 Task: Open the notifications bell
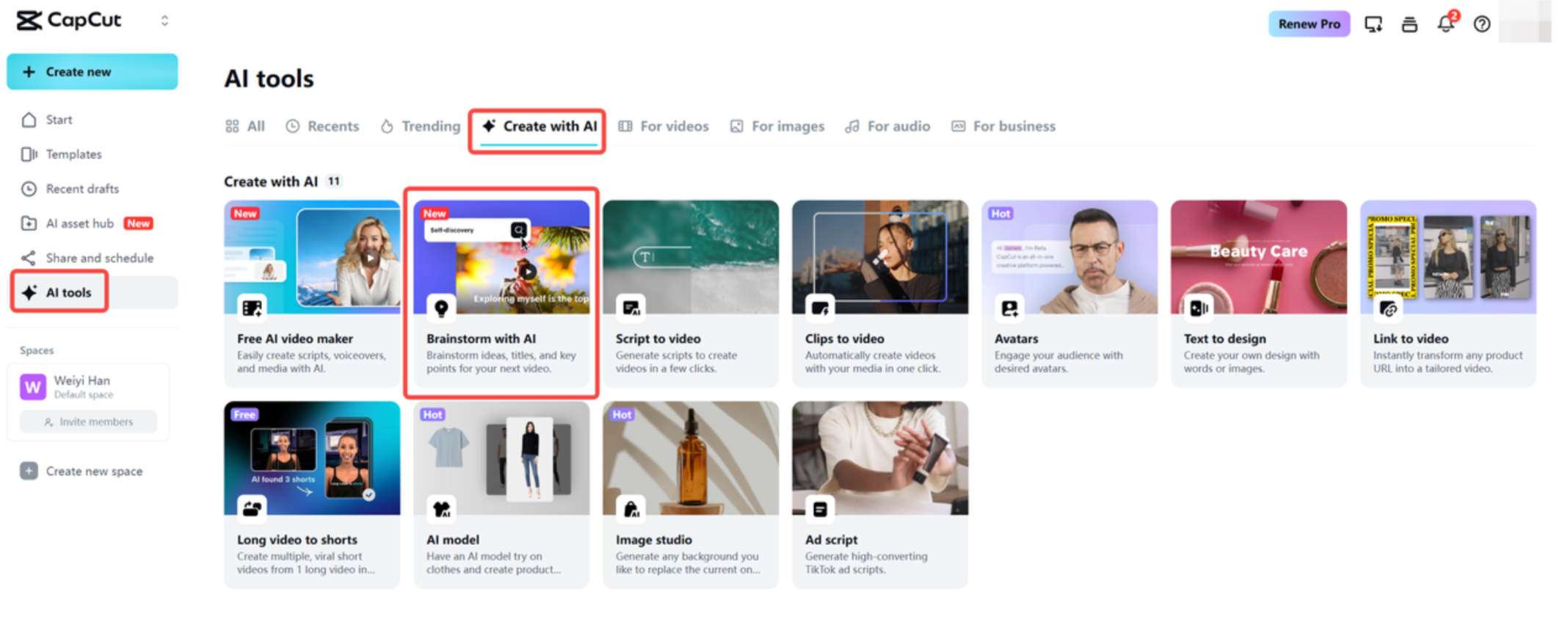pos(1446,24)
